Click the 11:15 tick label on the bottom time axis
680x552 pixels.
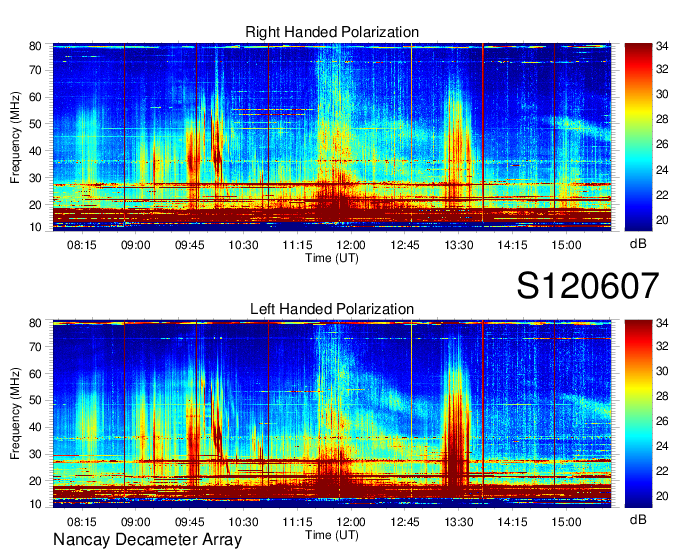(x=298, y=522)
